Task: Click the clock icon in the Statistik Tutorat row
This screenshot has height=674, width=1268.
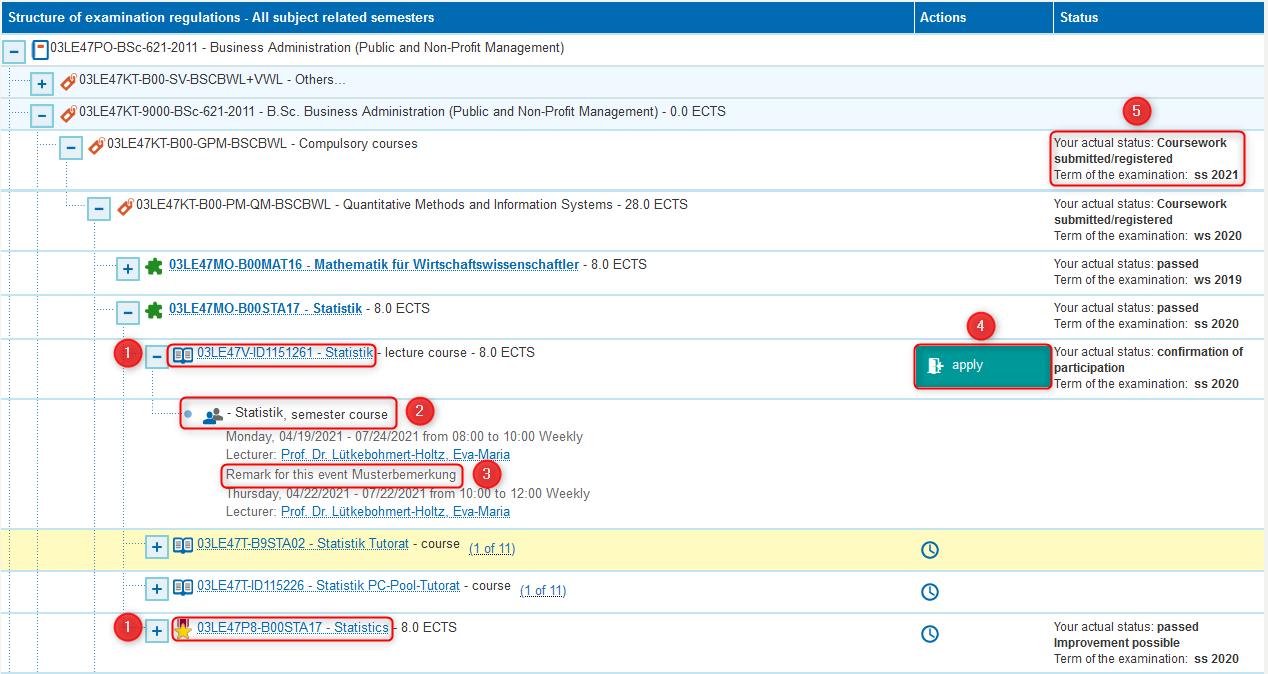Action: coord(930,550)
